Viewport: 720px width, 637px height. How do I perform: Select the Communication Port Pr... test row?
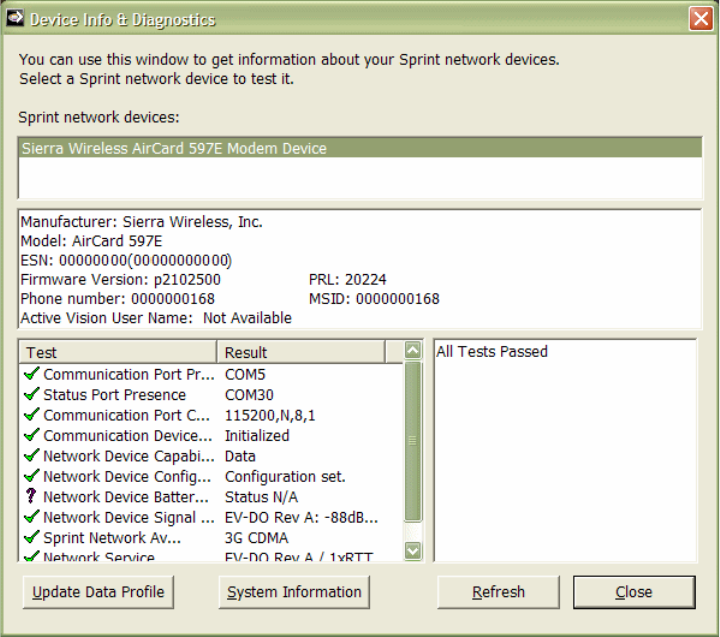211,374
